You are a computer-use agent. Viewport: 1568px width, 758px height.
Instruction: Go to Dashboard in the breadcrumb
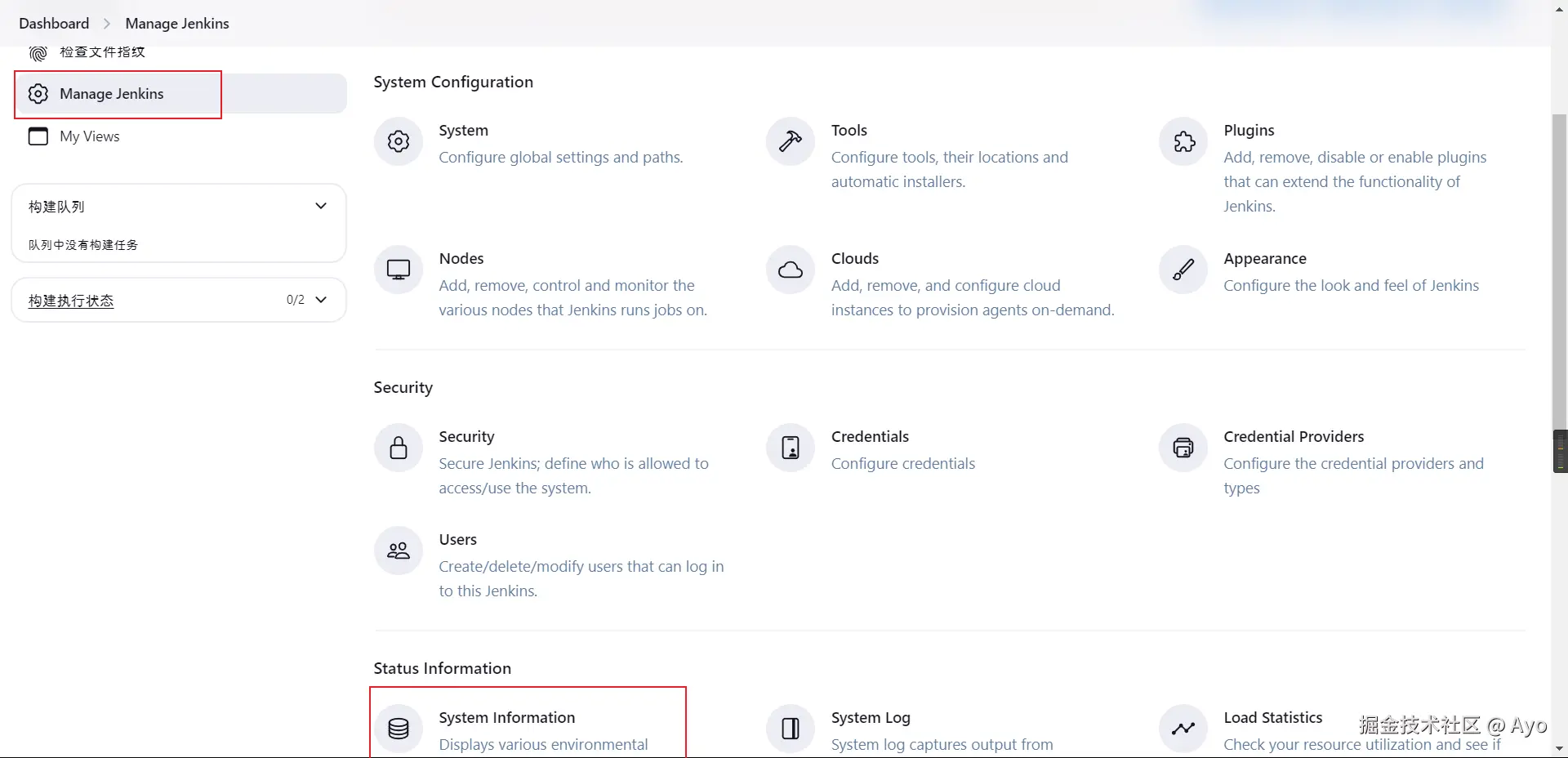pyautogui.click(x=54, y=24)
